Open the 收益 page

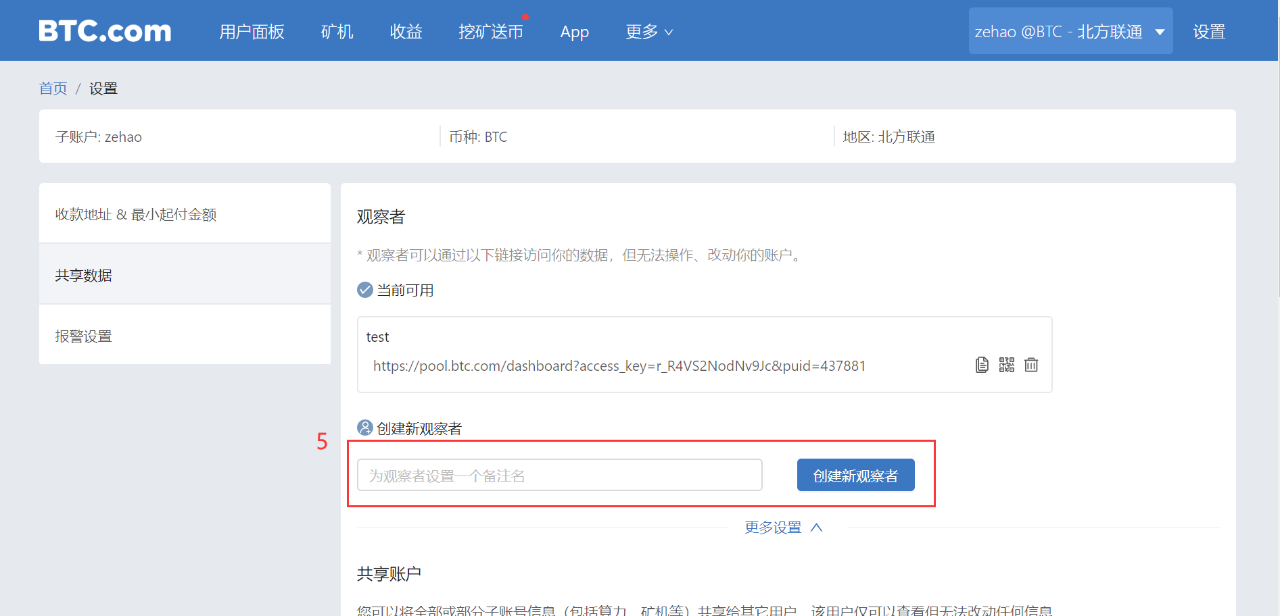coord(406,31)
